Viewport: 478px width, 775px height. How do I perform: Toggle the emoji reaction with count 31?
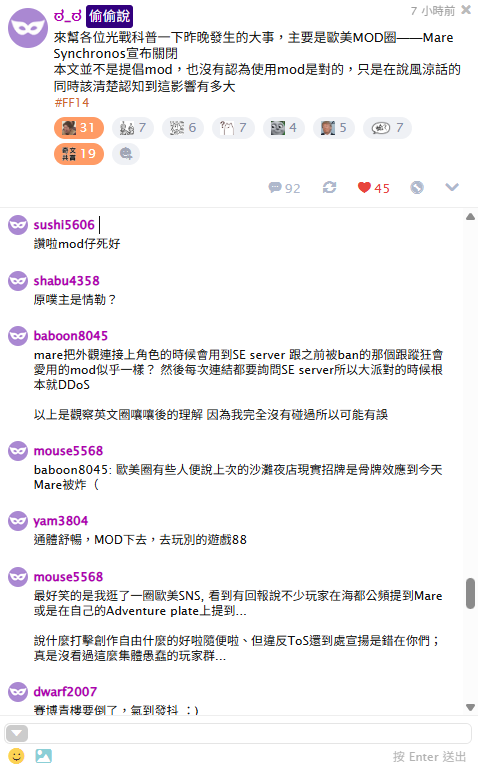point(79,128)
